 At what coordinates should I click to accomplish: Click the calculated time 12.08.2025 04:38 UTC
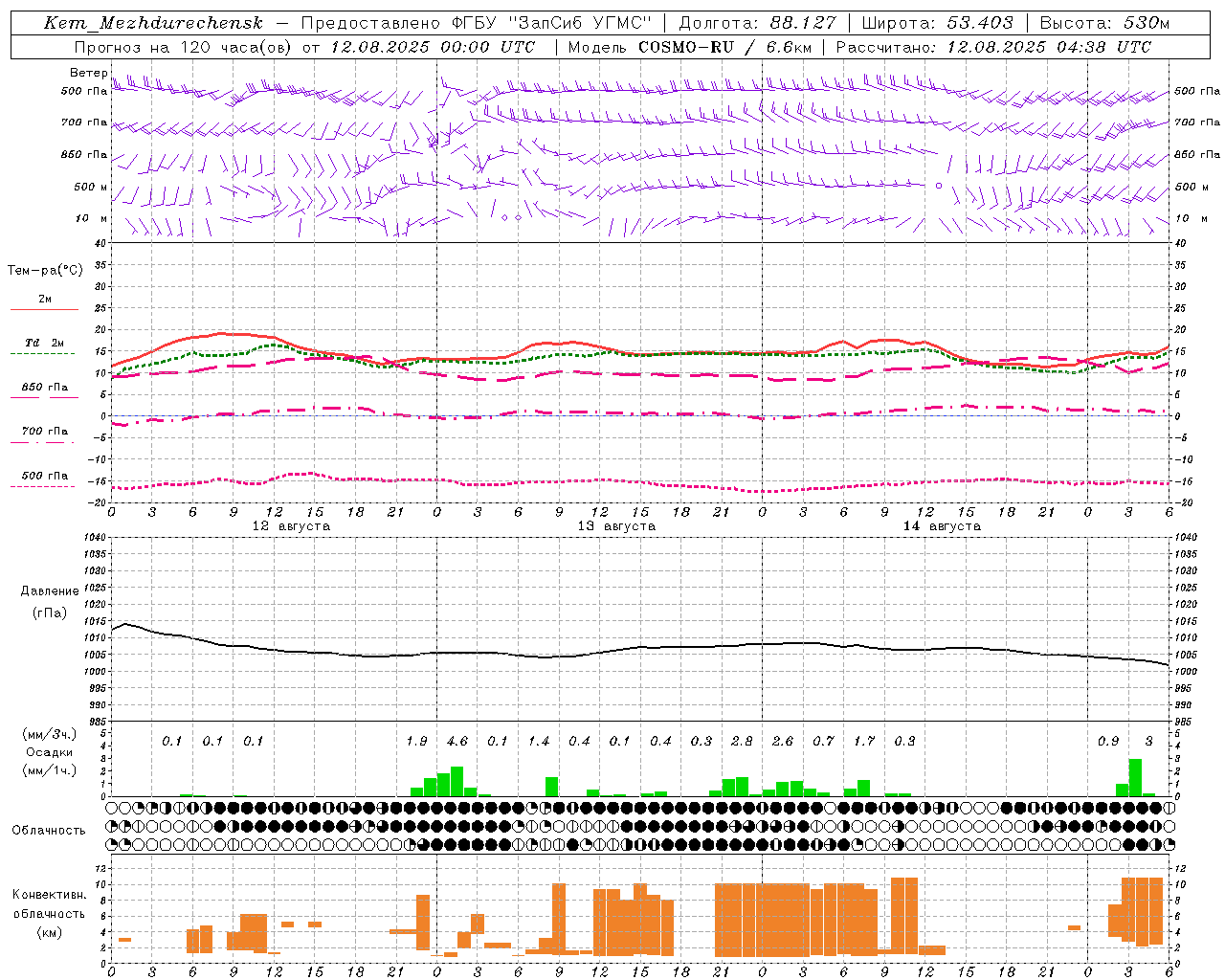1049,47
